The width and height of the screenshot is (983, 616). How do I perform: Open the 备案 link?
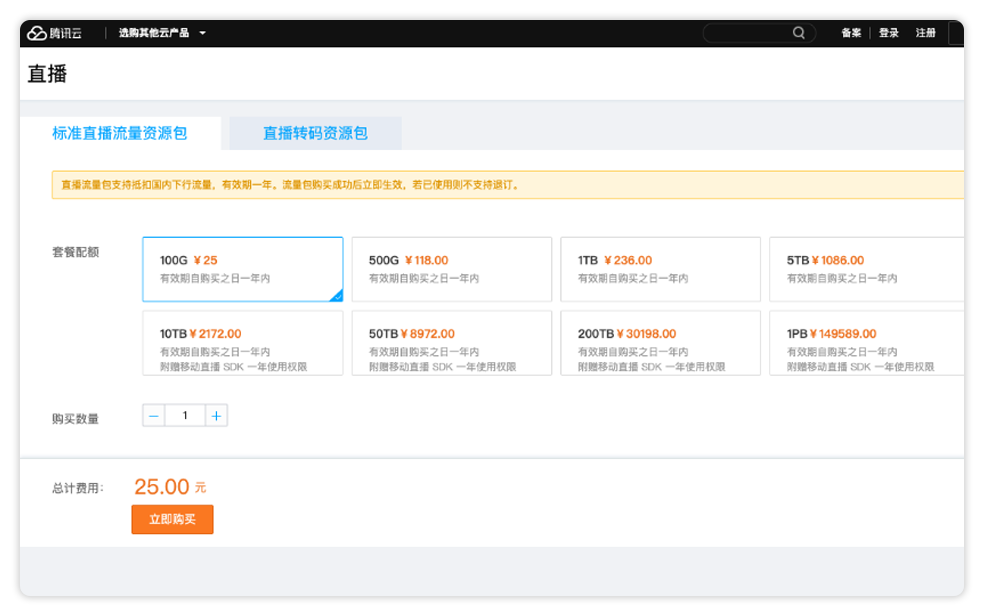(851, 33)
